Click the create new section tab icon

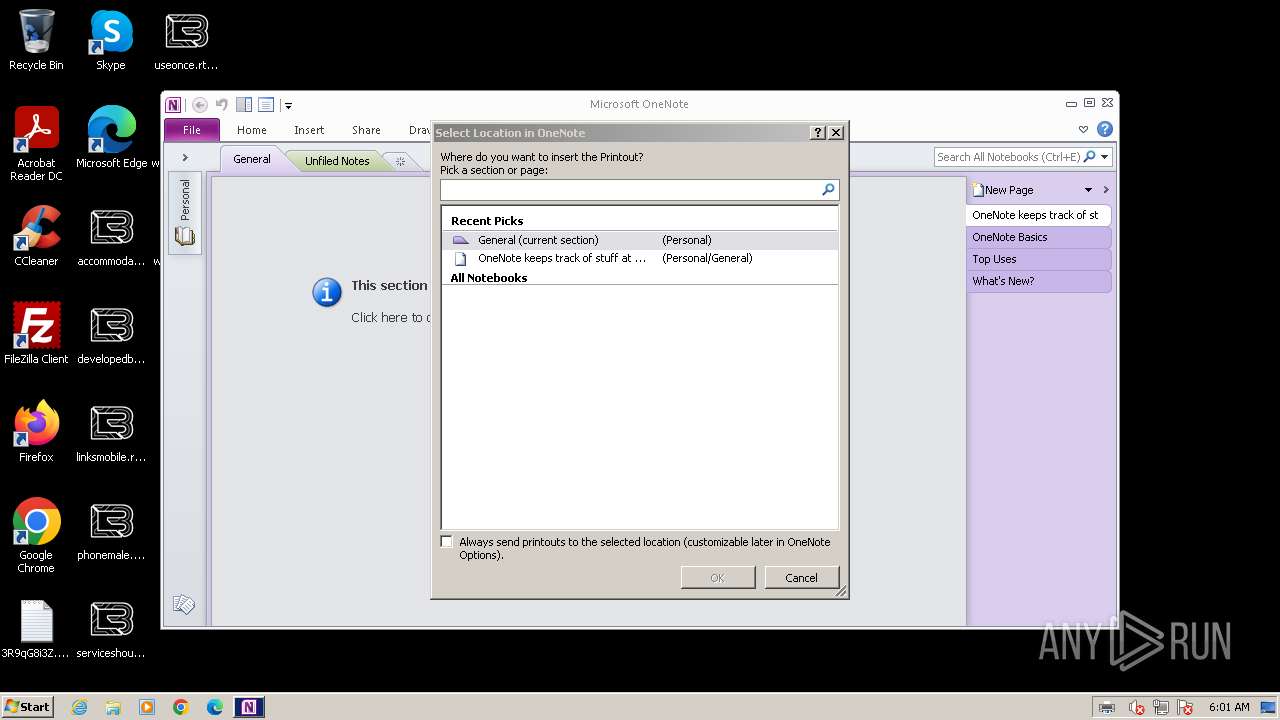400,161
